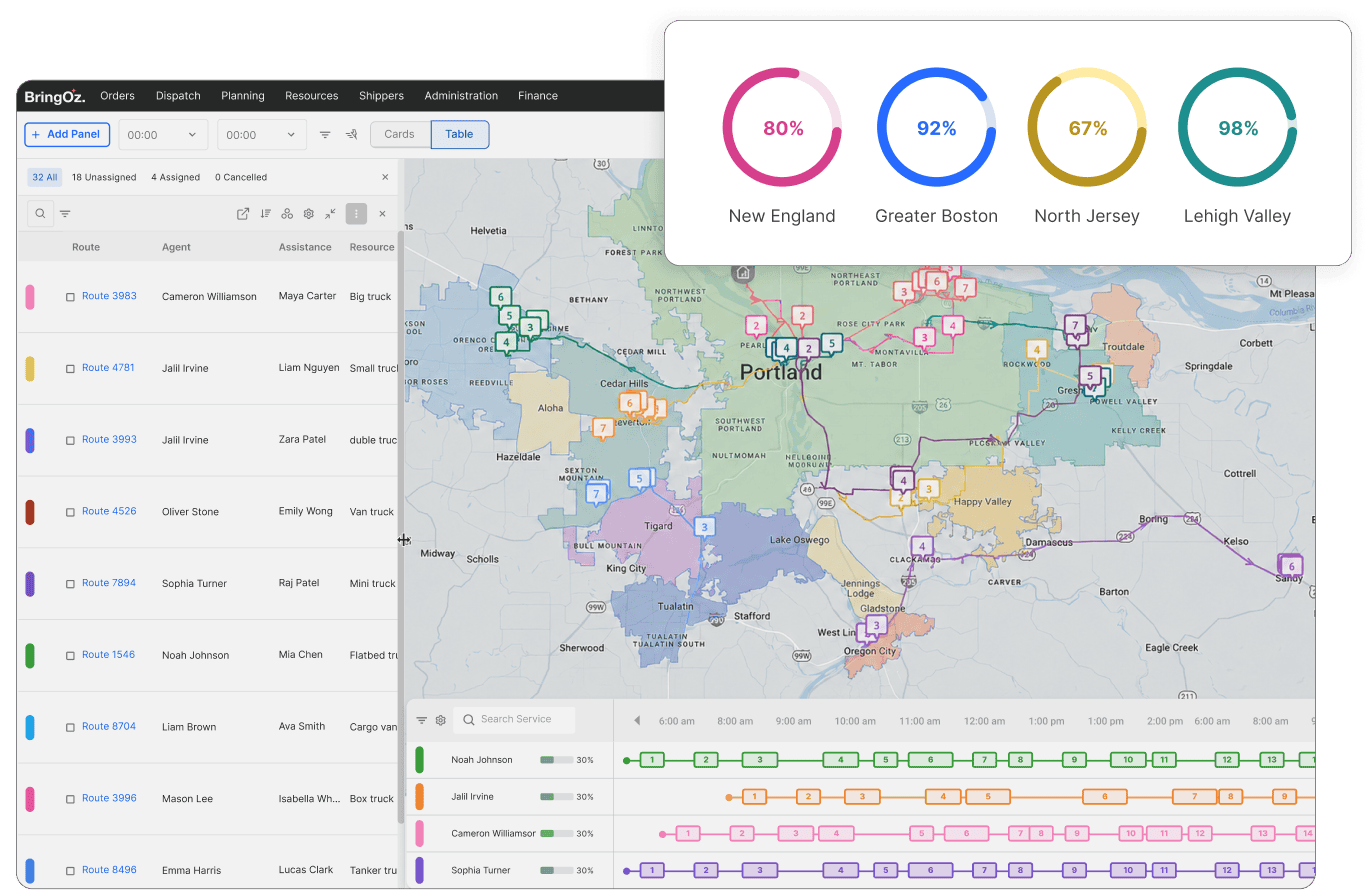
Task: Select the checkbox for Route 3996
Action: coord(70,799)
